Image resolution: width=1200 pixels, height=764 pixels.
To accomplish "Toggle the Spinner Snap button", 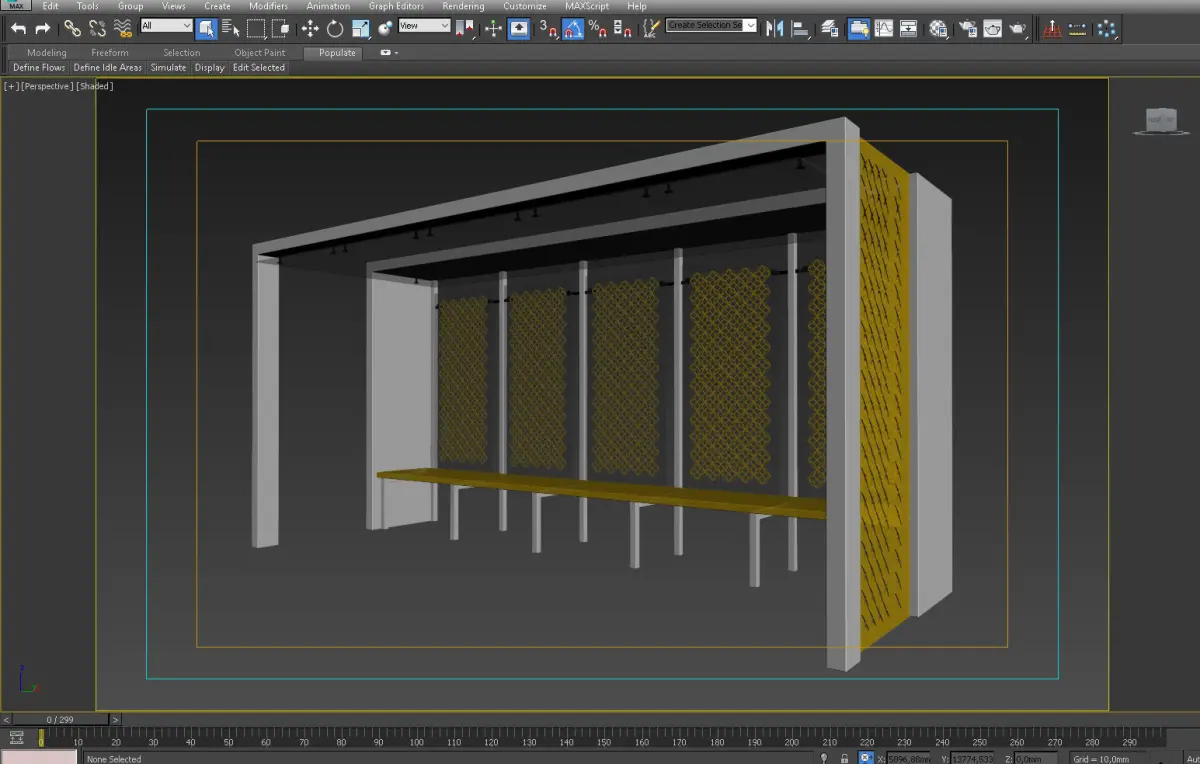I will [622, 29].
